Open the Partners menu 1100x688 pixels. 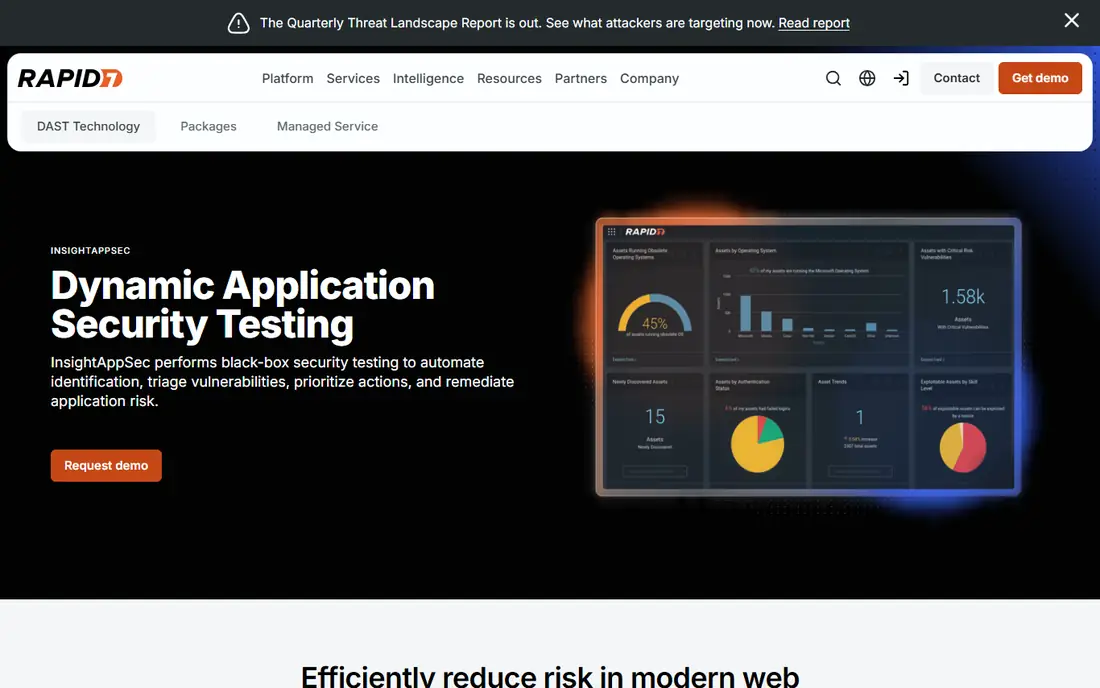581,79
